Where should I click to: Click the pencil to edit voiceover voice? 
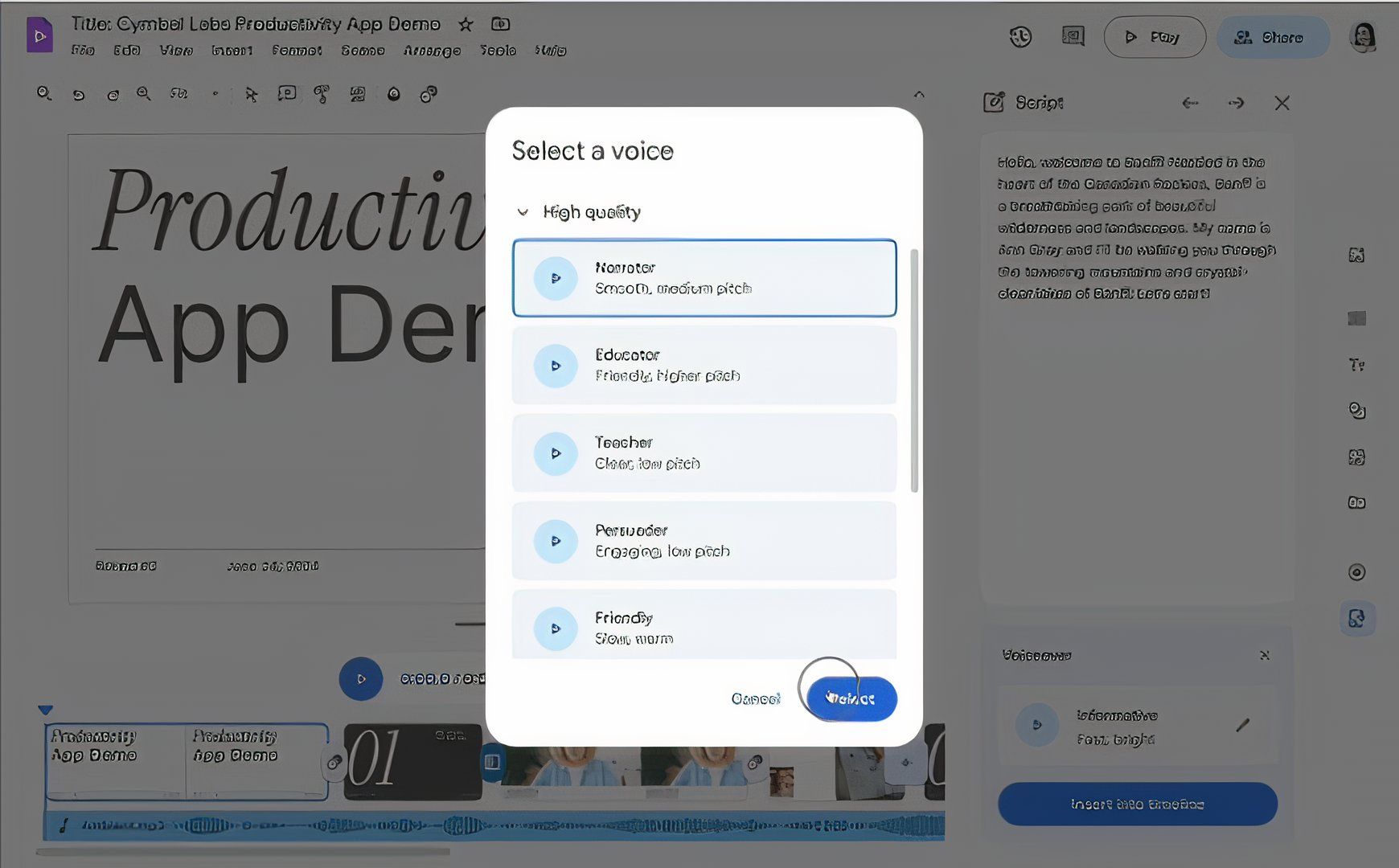1242,725
